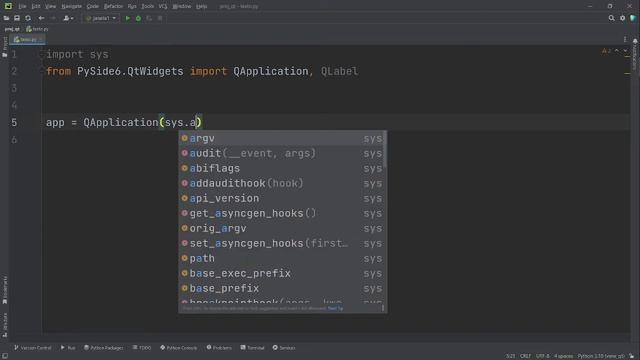This screenshot has width=640, height=360.
Task: Click the Stop square icon
Action: pos(160,18)
